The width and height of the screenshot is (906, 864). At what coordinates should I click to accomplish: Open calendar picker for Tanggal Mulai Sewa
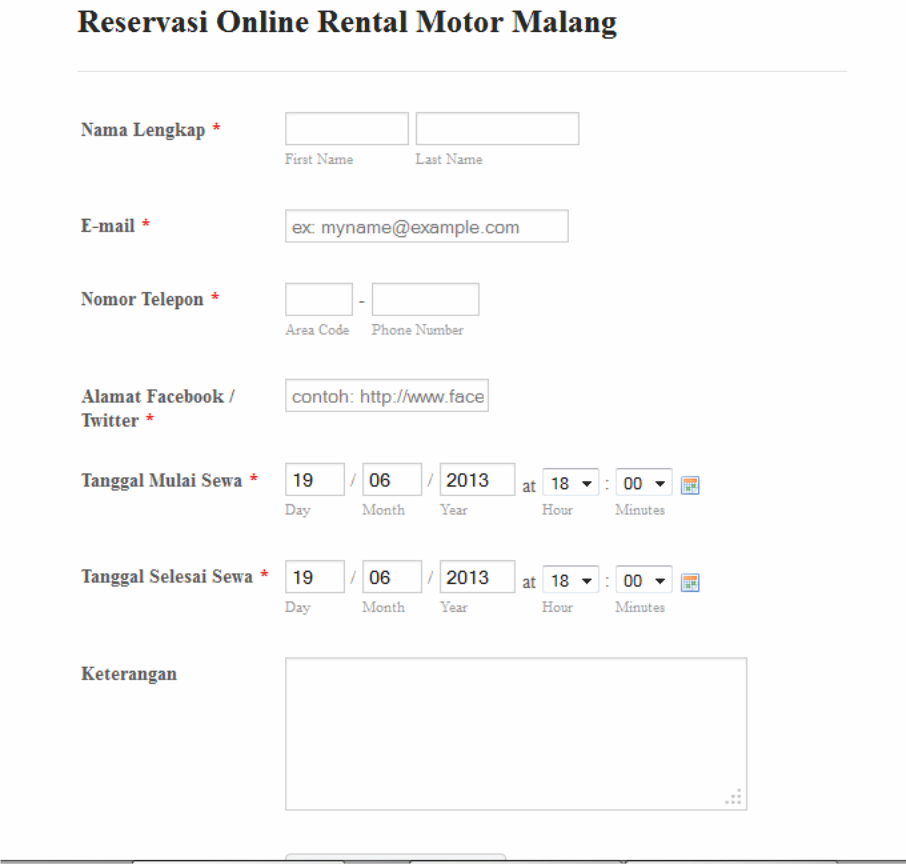[x=690, y=485]
